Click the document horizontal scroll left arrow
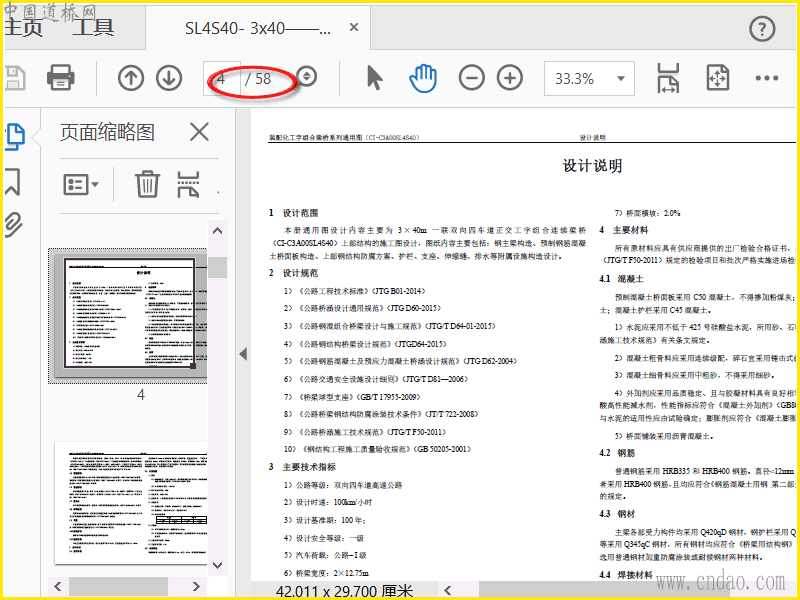 coord(447,590)
